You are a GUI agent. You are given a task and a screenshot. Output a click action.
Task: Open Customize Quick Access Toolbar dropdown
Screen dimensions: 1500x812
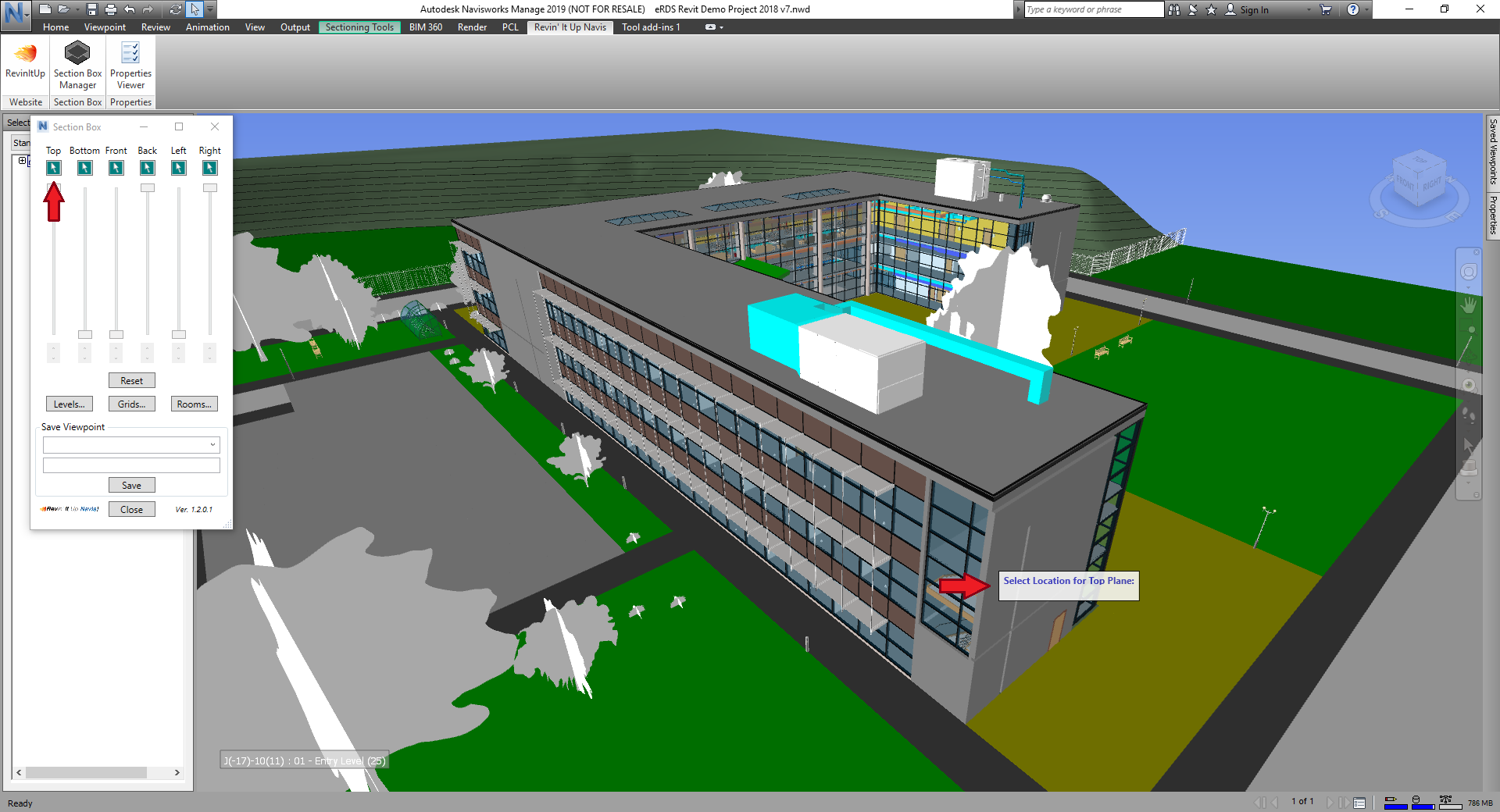tap(210, 9)
